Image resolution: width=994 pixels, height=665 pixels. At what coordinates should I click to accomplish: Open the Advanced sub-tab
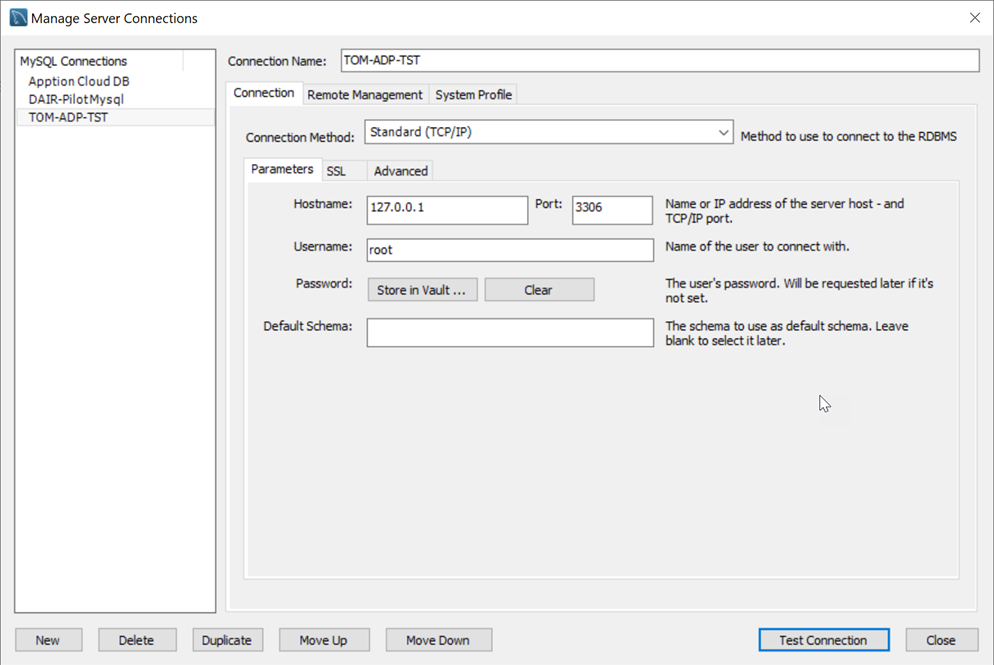point(400,171)
